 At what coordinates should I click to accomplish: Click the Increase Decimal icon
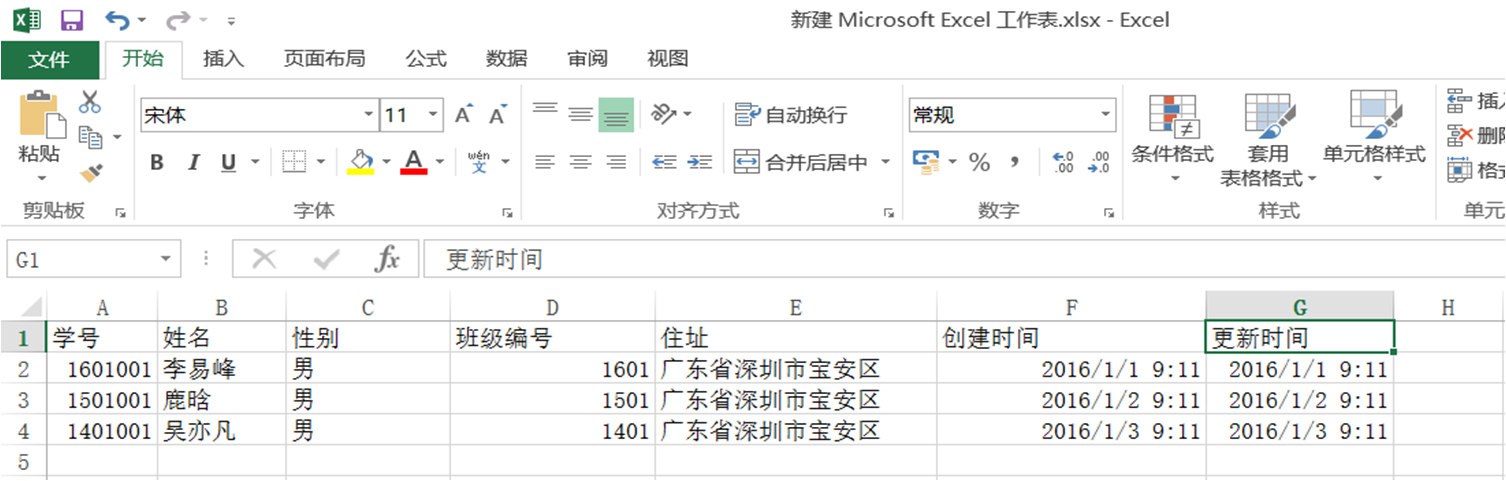click(x=1063, y=162)
